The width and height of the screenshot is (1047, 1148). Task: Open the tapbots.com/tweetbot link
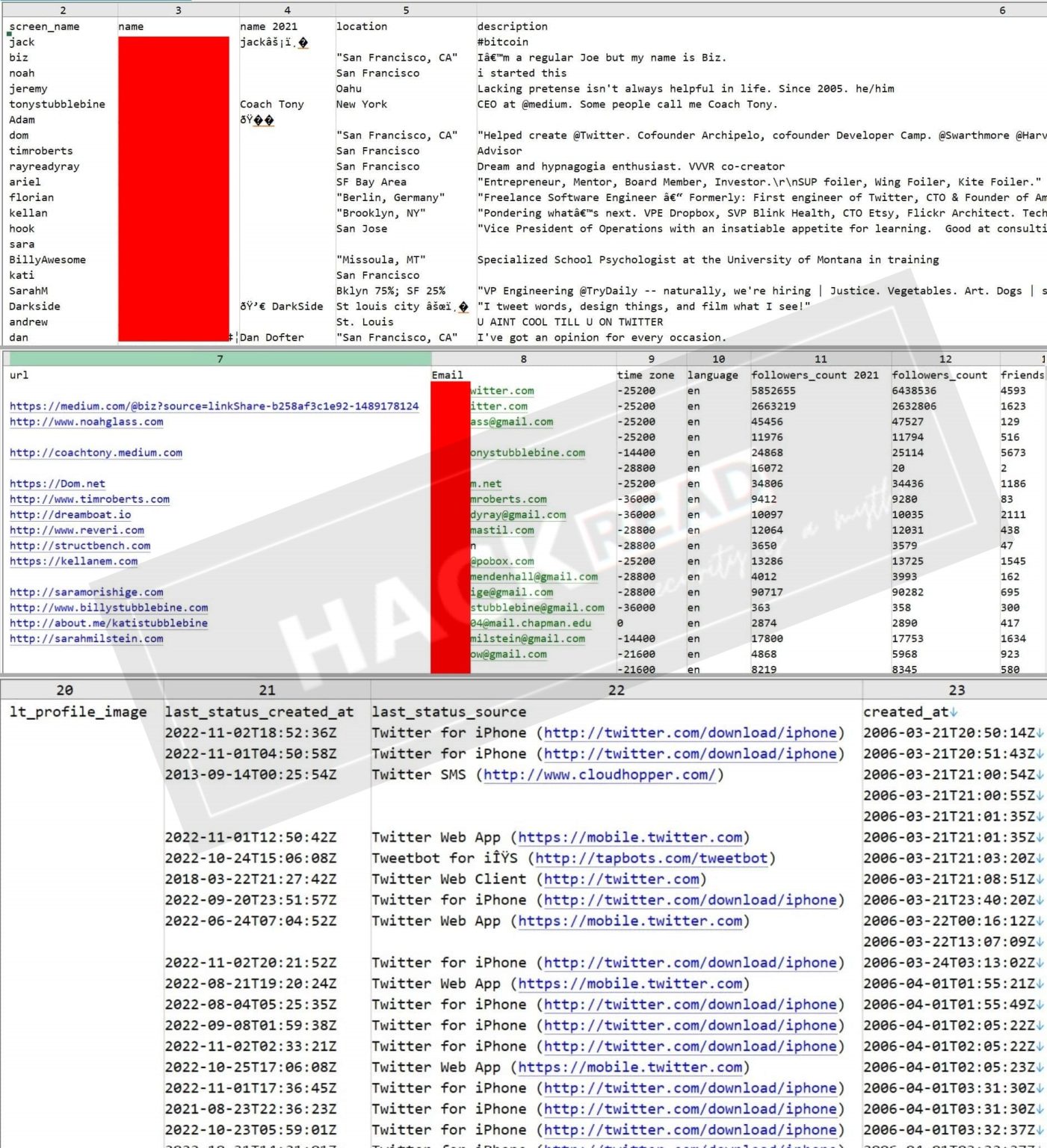click(651, 859)
